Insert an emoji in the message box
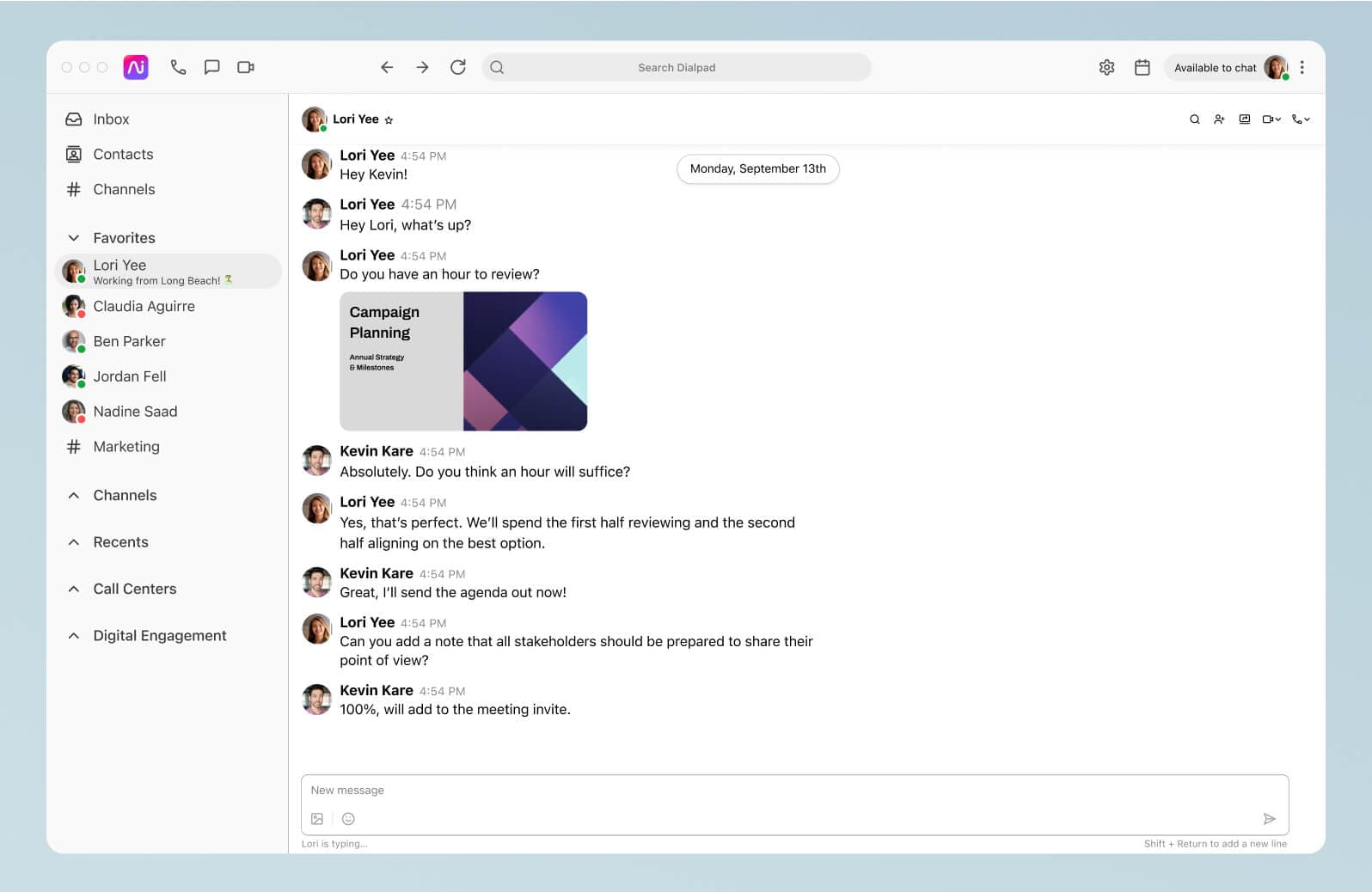This screenshot has height=892, width=1372. tap(348, 819)
